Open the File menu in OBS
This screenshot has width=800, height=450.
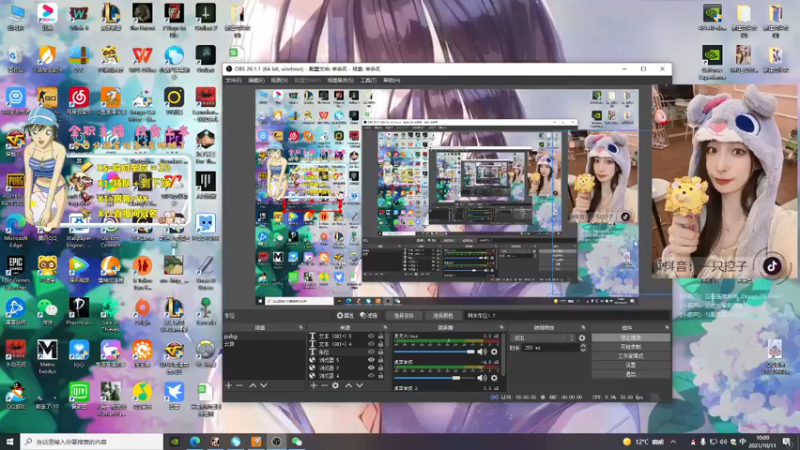(x=232, y=79)
